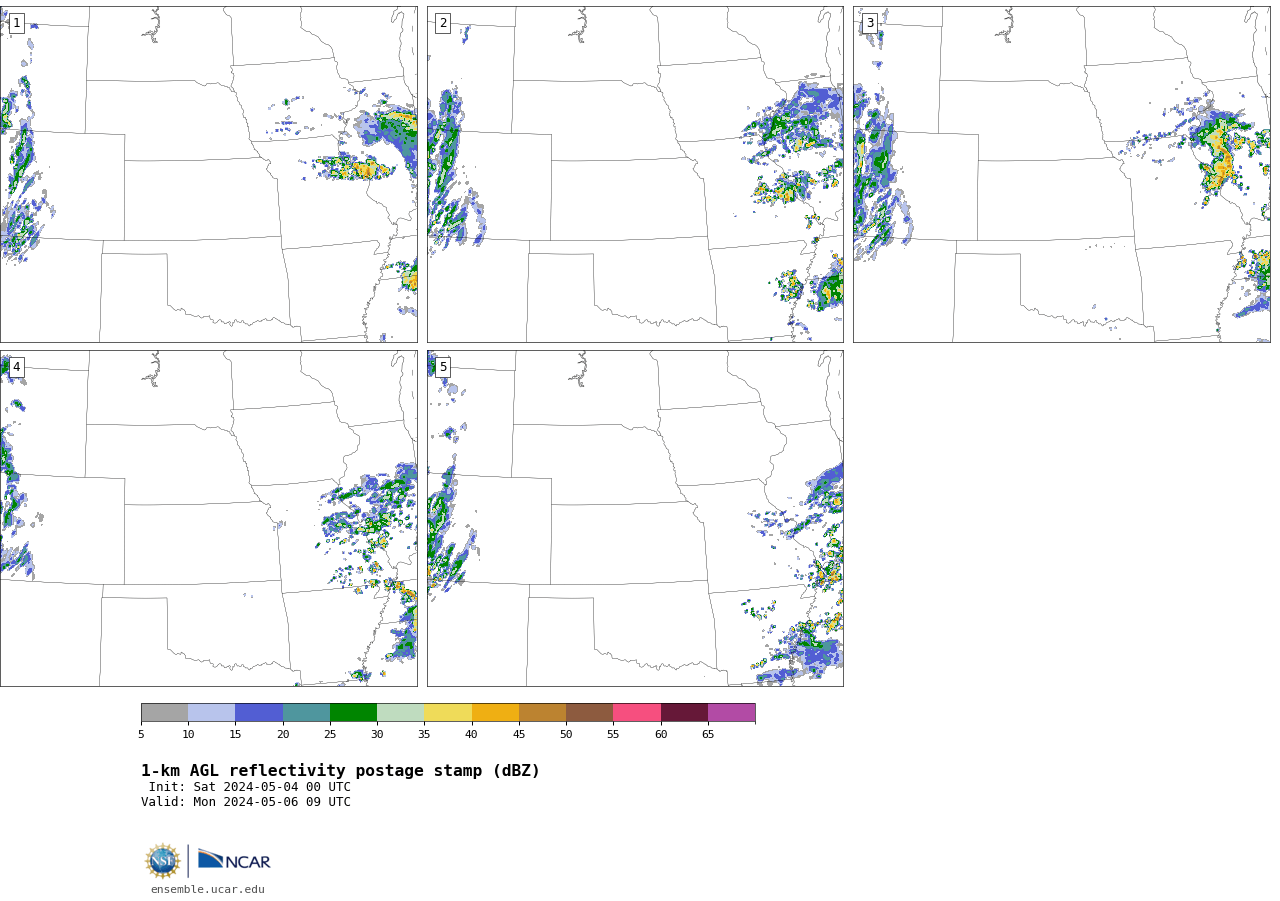Click the orange 40-45 dBZ swatch
The height and width of the screenshot is (901, 1280).
tap(495, 713)
